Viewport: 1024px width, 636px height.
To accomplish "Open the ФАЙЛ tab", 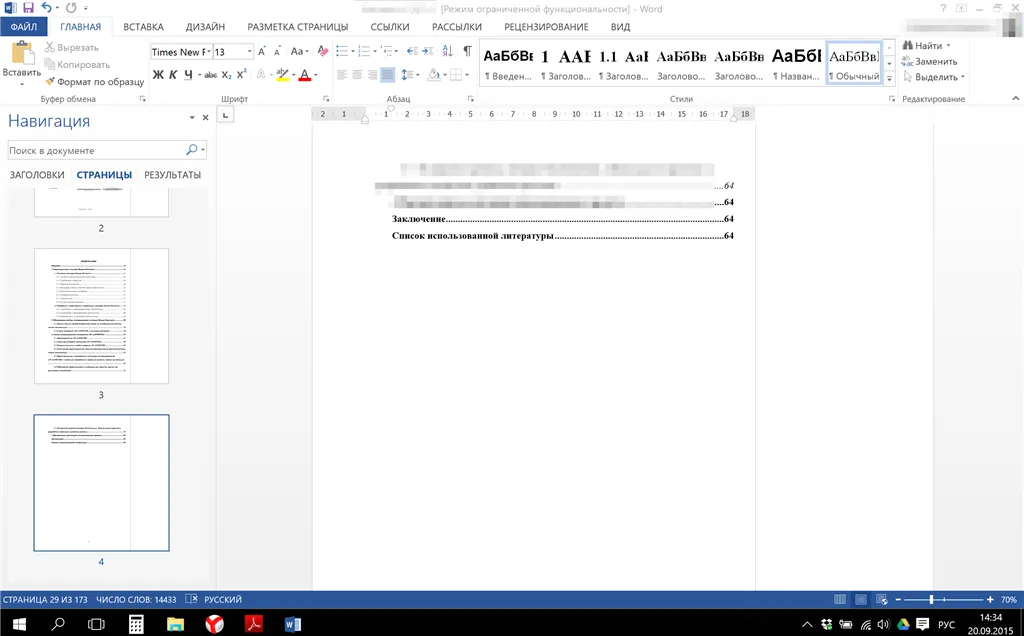I will 24,27.
